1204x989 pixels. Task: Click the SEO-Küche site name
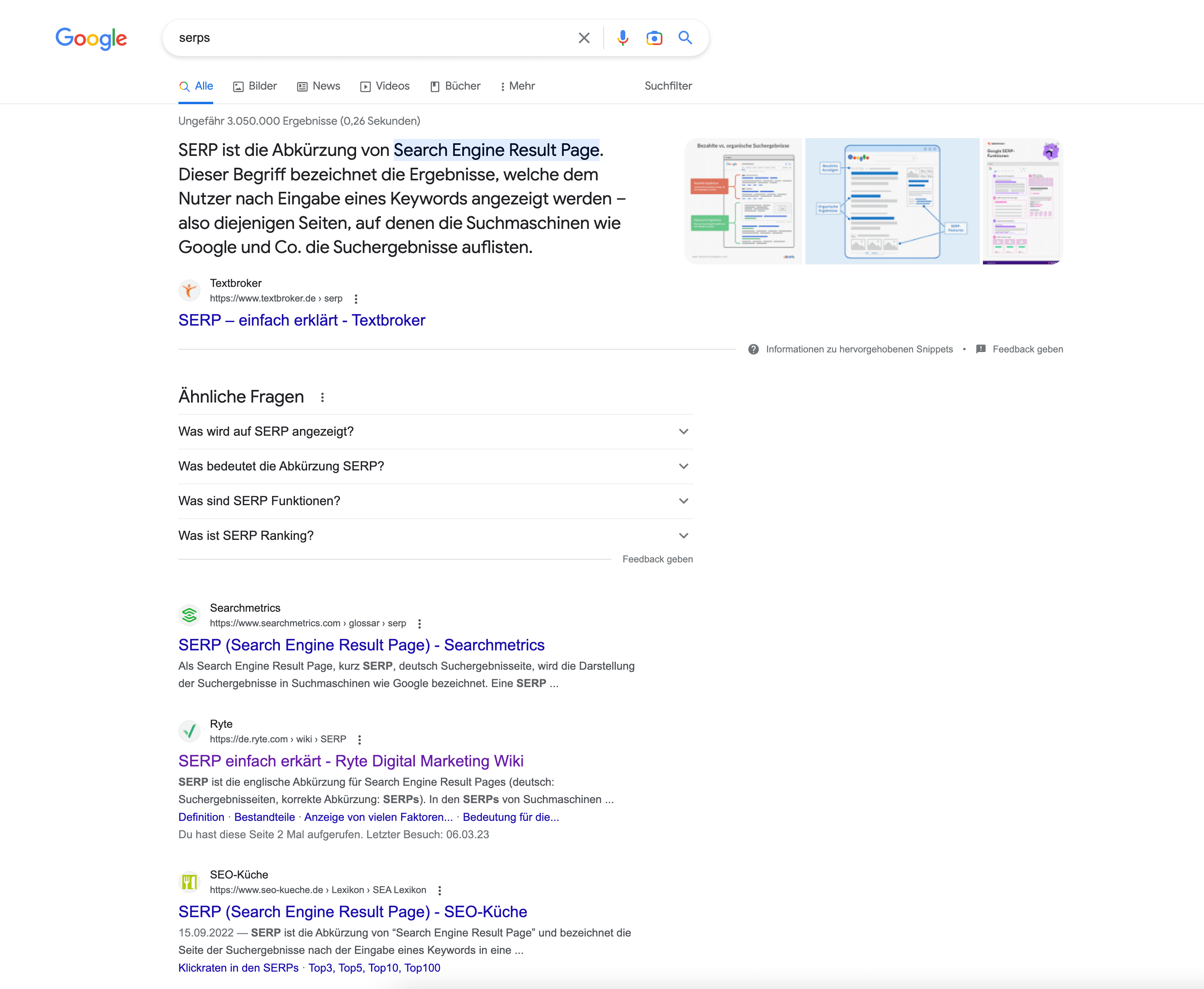[239, 875]
